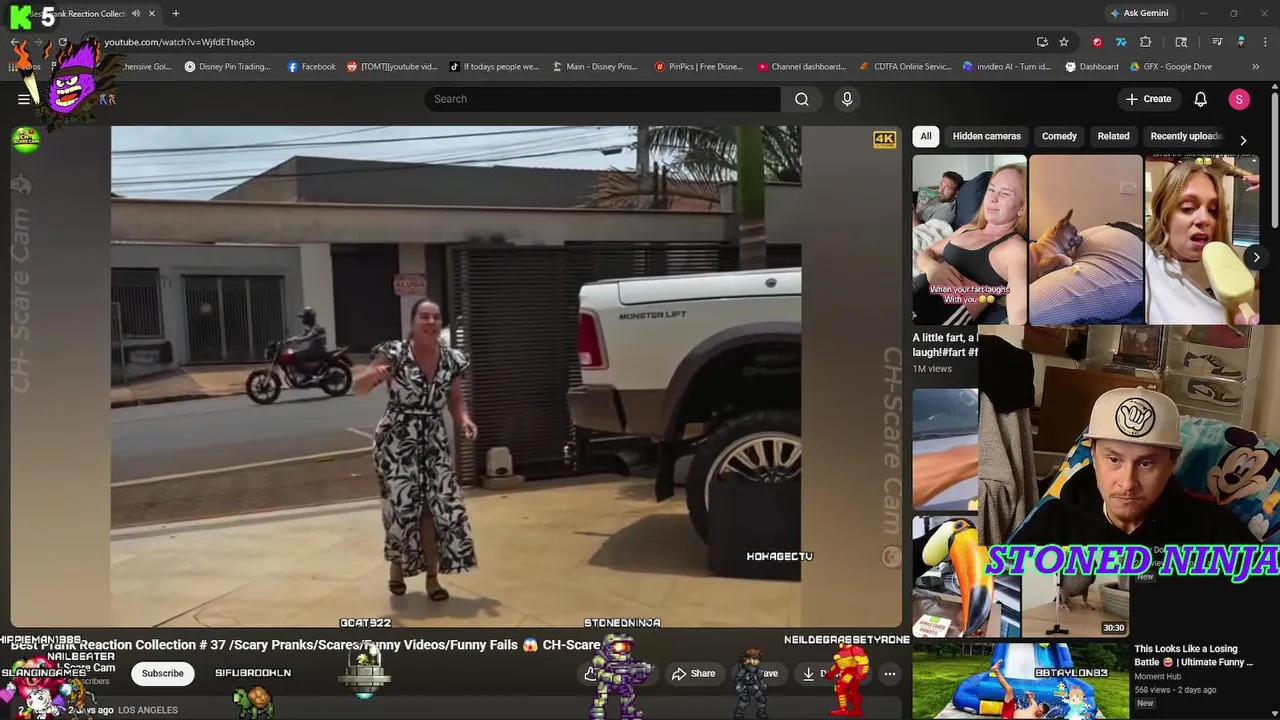This screenshot has width=1280, height=720.
Task: Open the Disney Pin Trading bookmark
Action: pyautogui.click(x=227, y=67)
